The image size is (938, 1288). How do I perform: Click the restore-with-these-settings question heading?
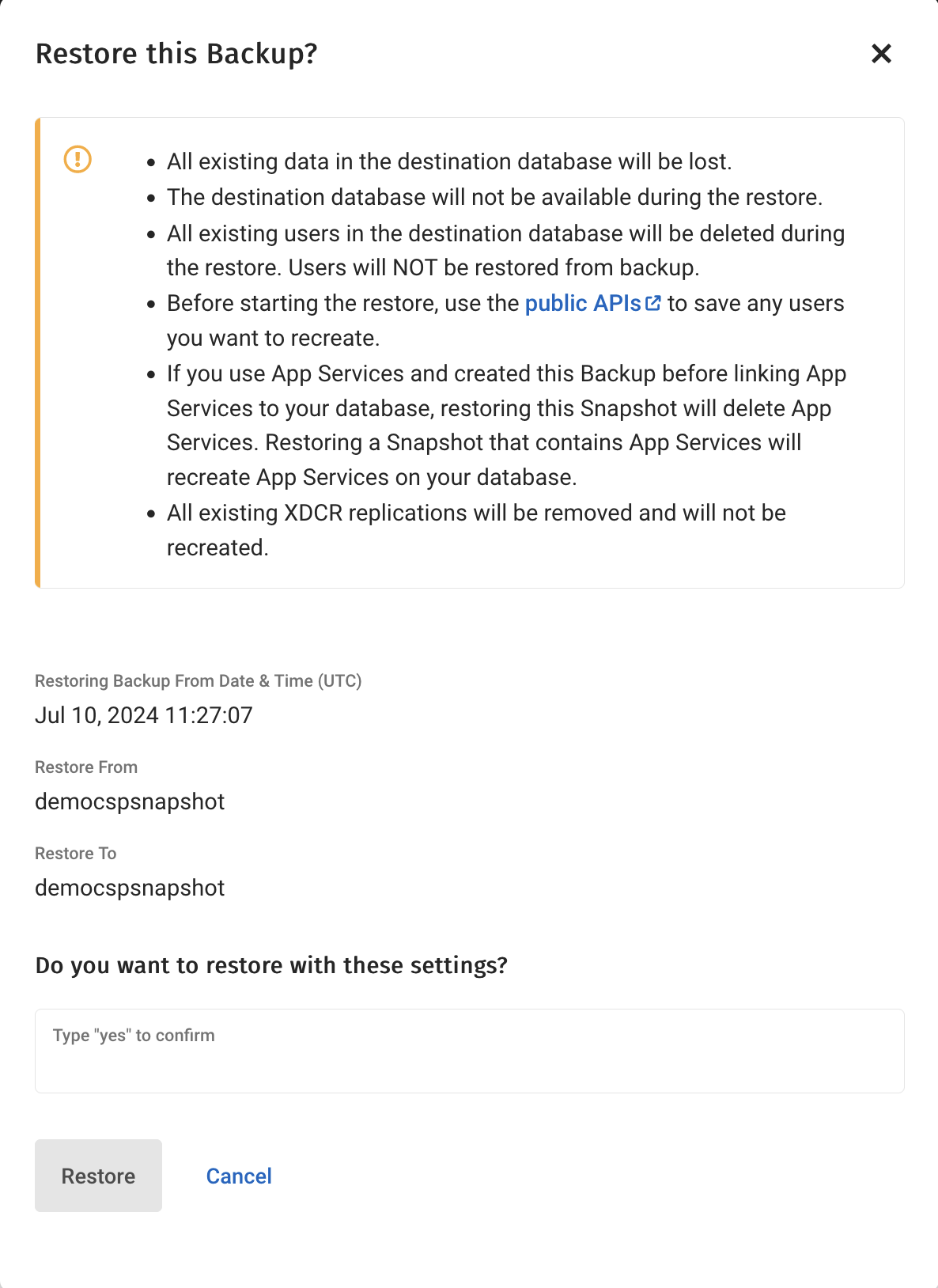(271, 965)
